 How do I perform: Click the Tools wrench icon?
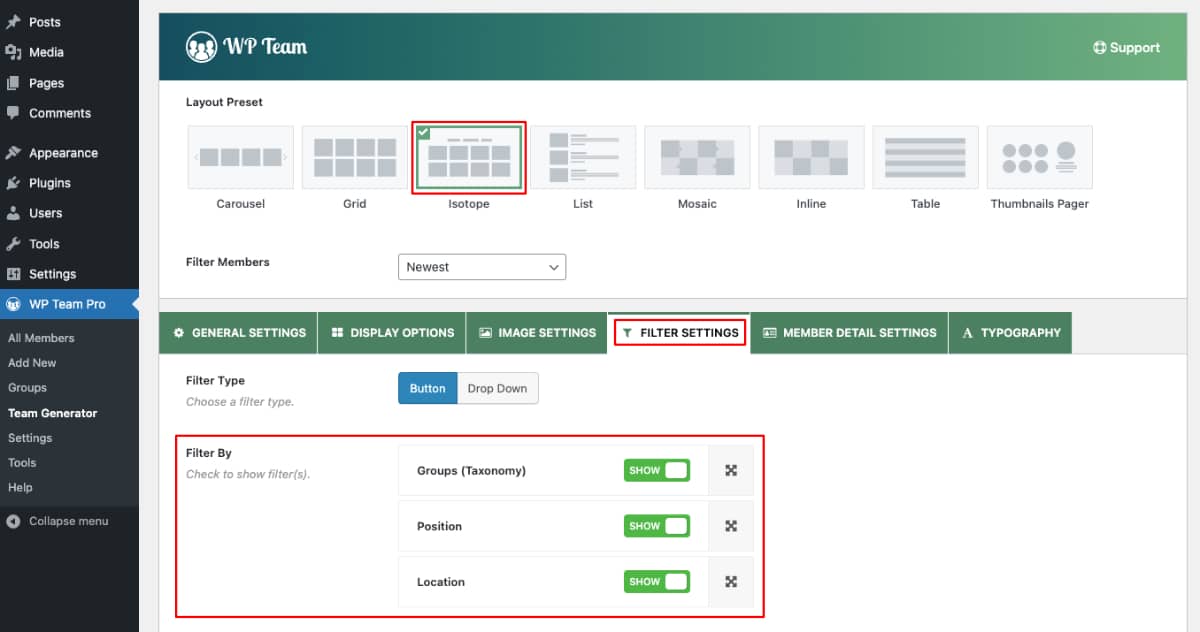[13, 244]
